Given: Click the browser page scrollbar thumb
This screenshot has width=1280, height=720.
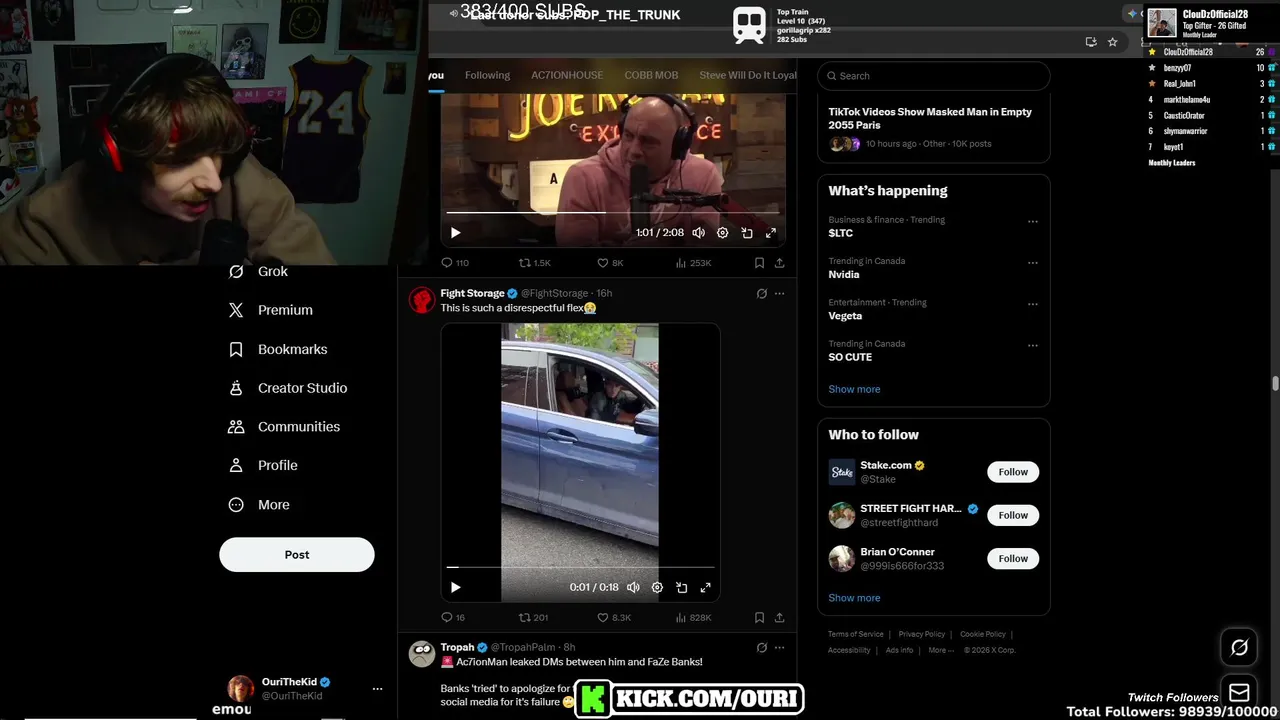Looking at the screenshot, I should [1275, 384].
